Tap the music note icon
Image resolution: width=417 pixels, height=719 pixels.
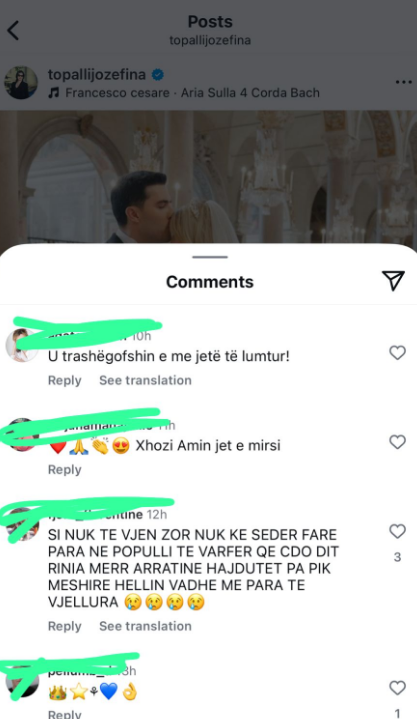(x=54, y=93)
